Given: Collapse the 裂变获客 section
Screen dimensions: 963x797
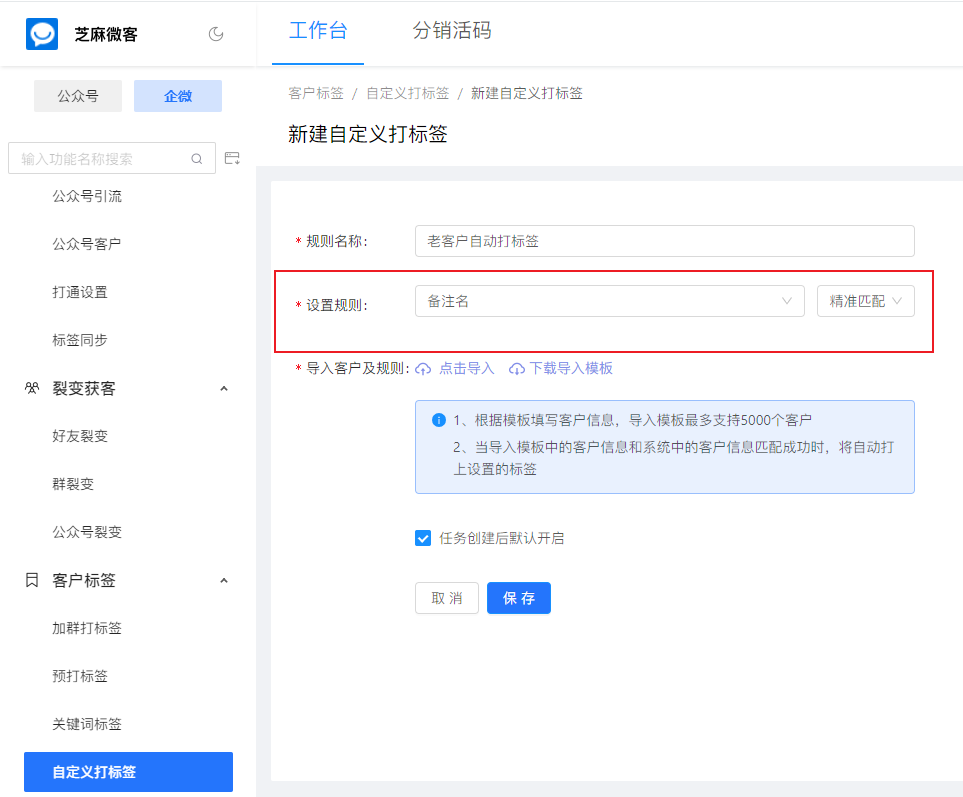Looking at the screenshot, I should pos(224,389).
